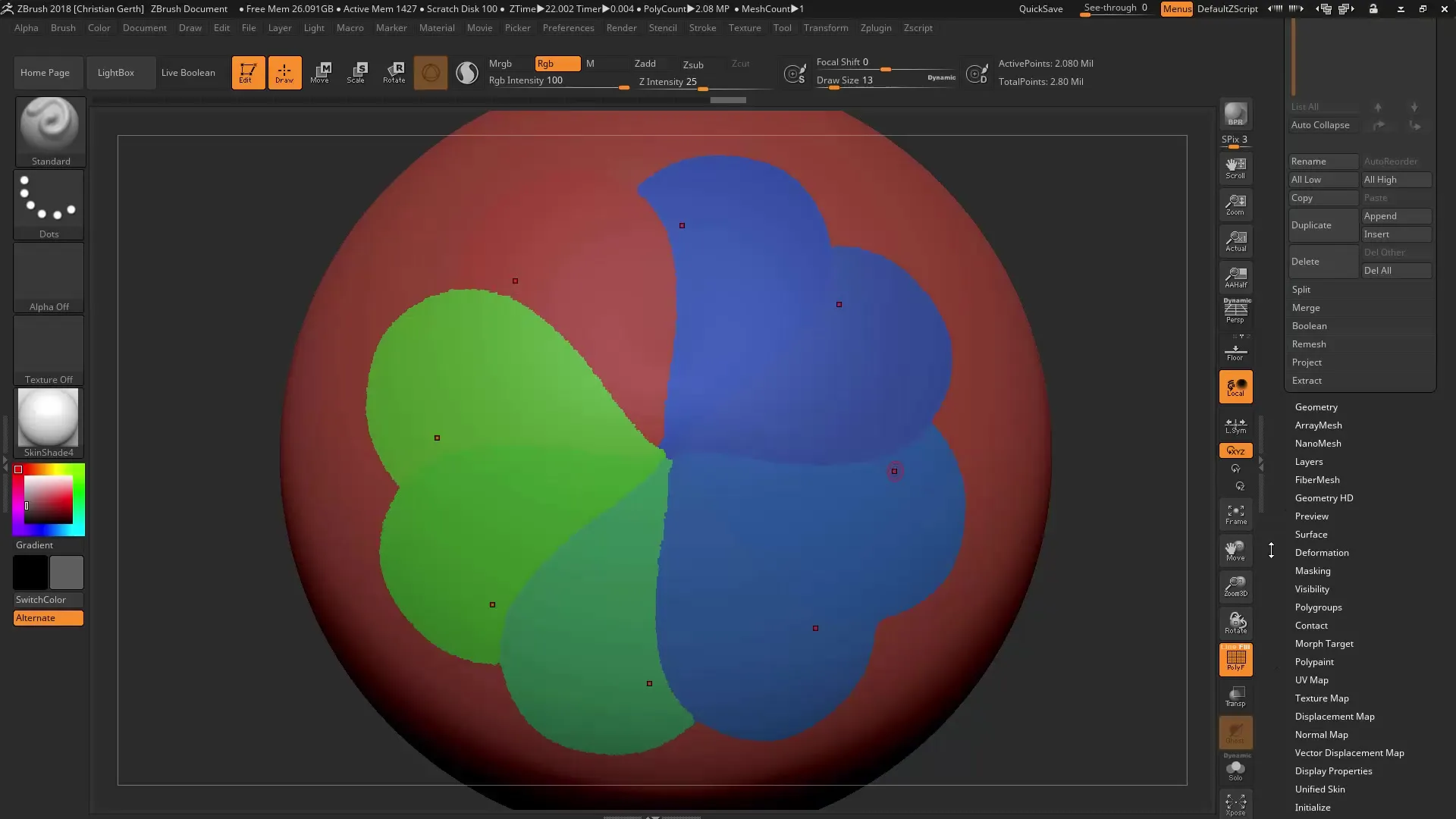Expand the Polygroups subpalette
Image resolution: width=1456 pixels, height=819 pixels.
(x=1318, y=607)
